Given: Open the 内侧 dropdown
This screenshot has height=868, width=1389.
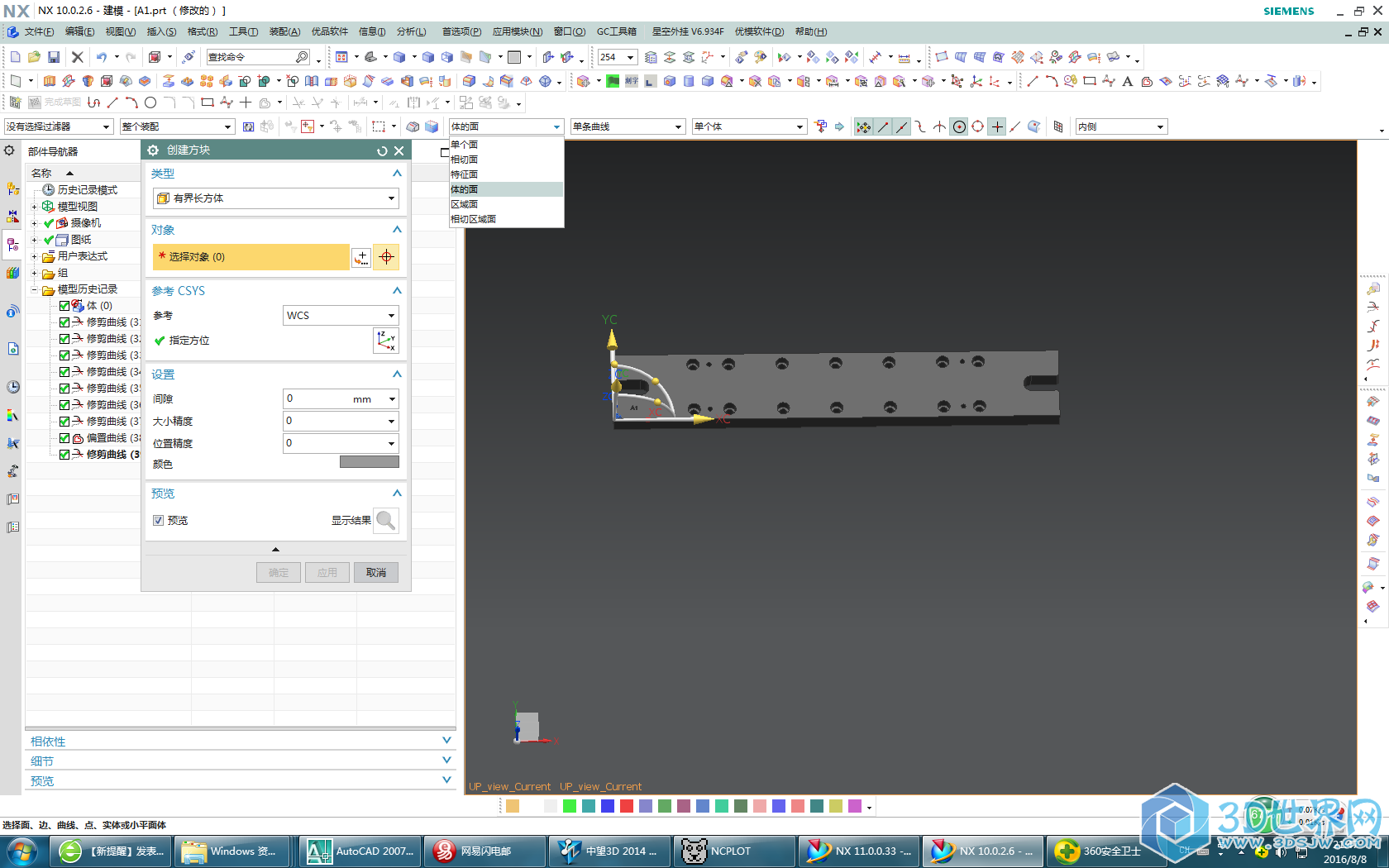Looking at the screenshot, I should point(1121,126).
